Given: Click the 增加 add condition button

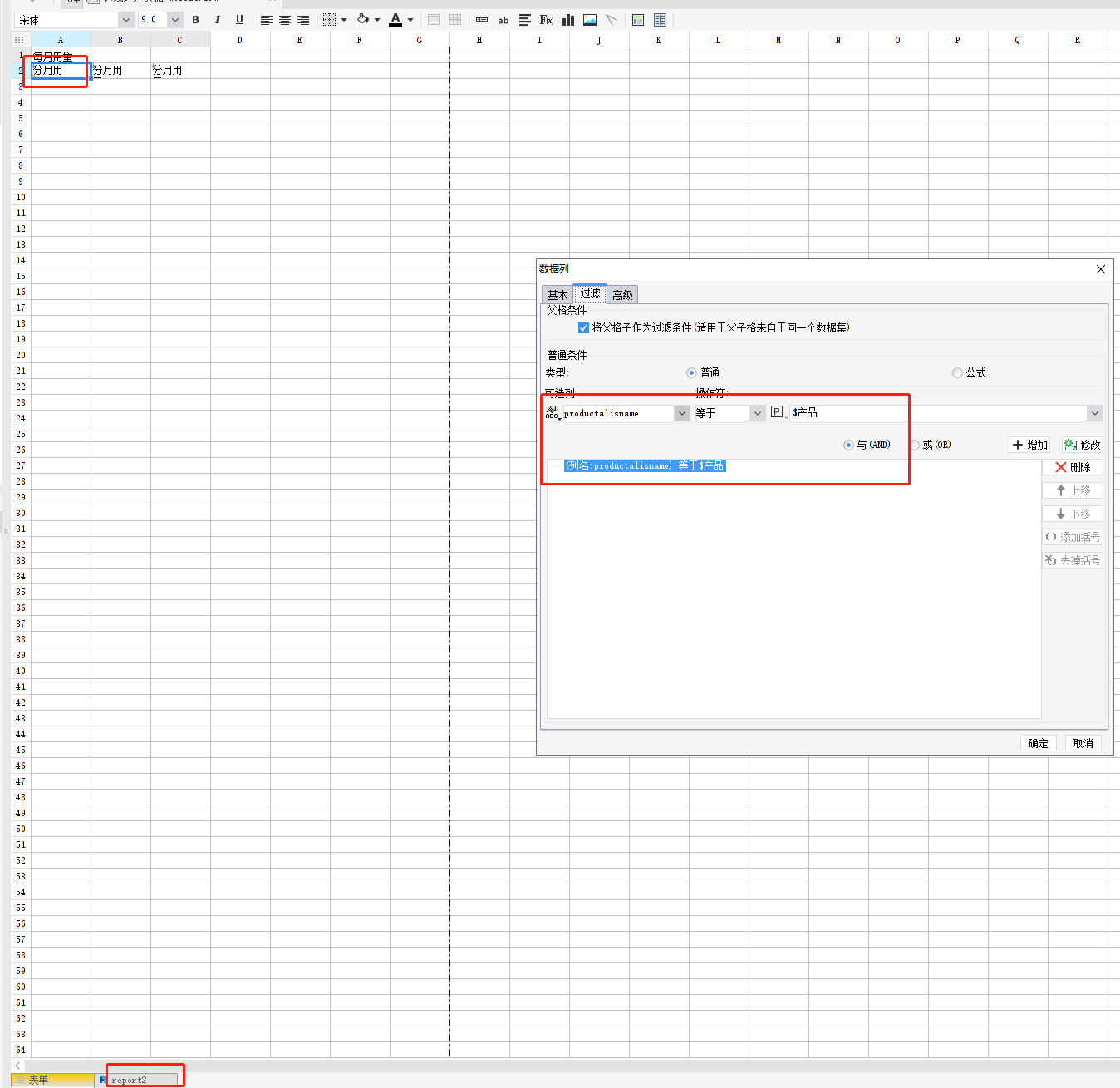Looking at the screenshot, I should pos(1029,445).
